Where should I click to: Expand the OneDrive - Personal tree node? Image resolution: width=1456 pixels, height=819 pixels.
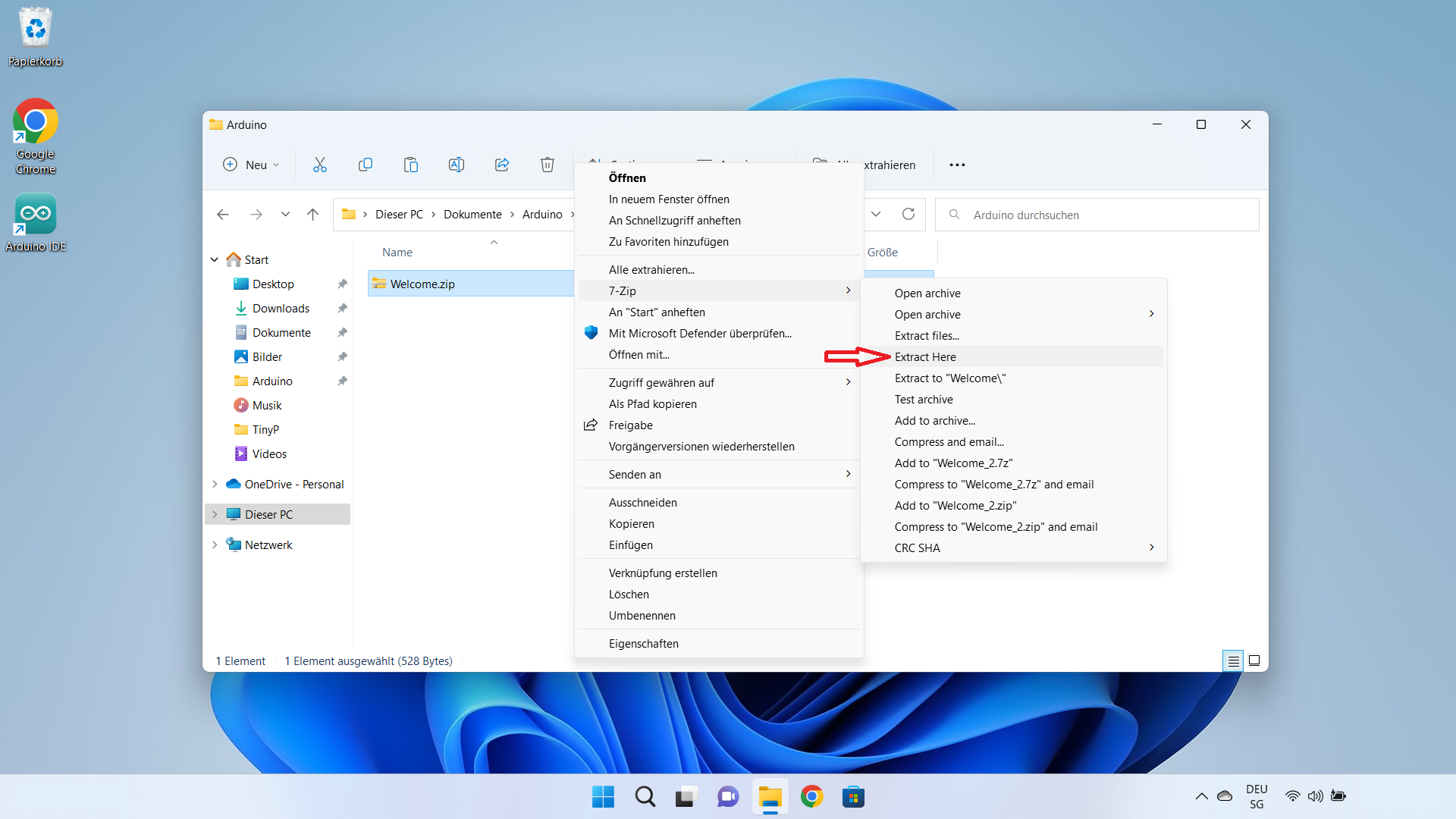(215, 484)
